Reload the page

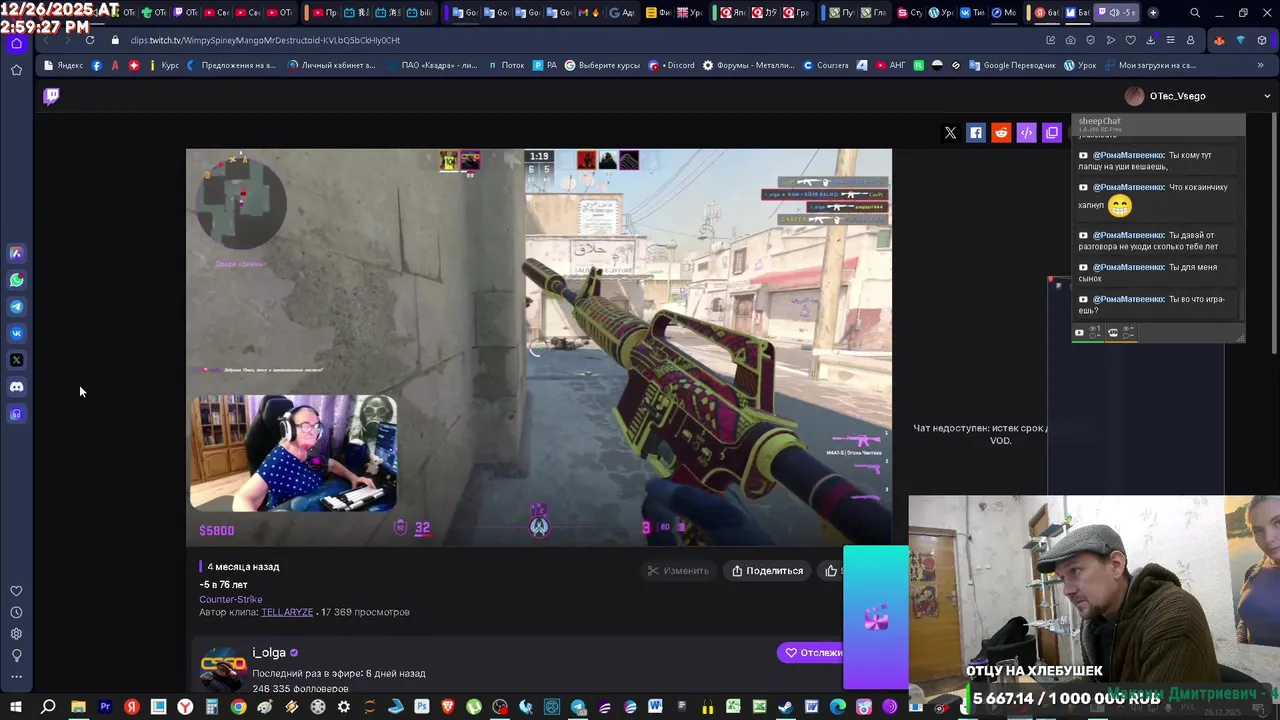pyautogui.click(x=90, y=40)
